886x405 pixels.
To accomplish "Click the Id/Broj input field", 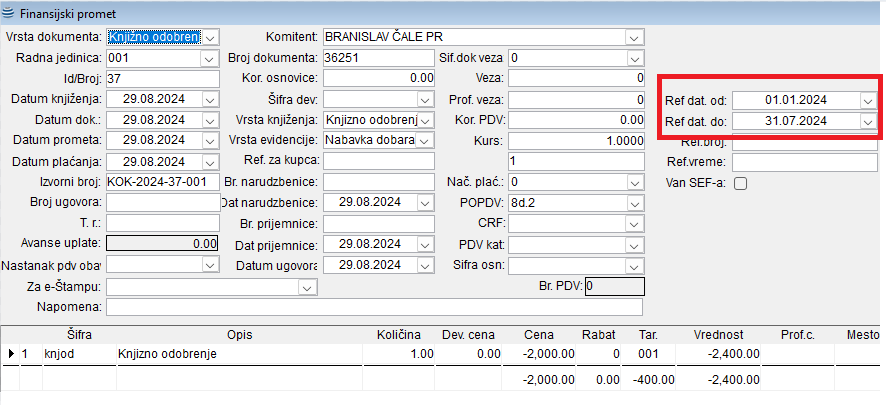I will coord(161,79).
